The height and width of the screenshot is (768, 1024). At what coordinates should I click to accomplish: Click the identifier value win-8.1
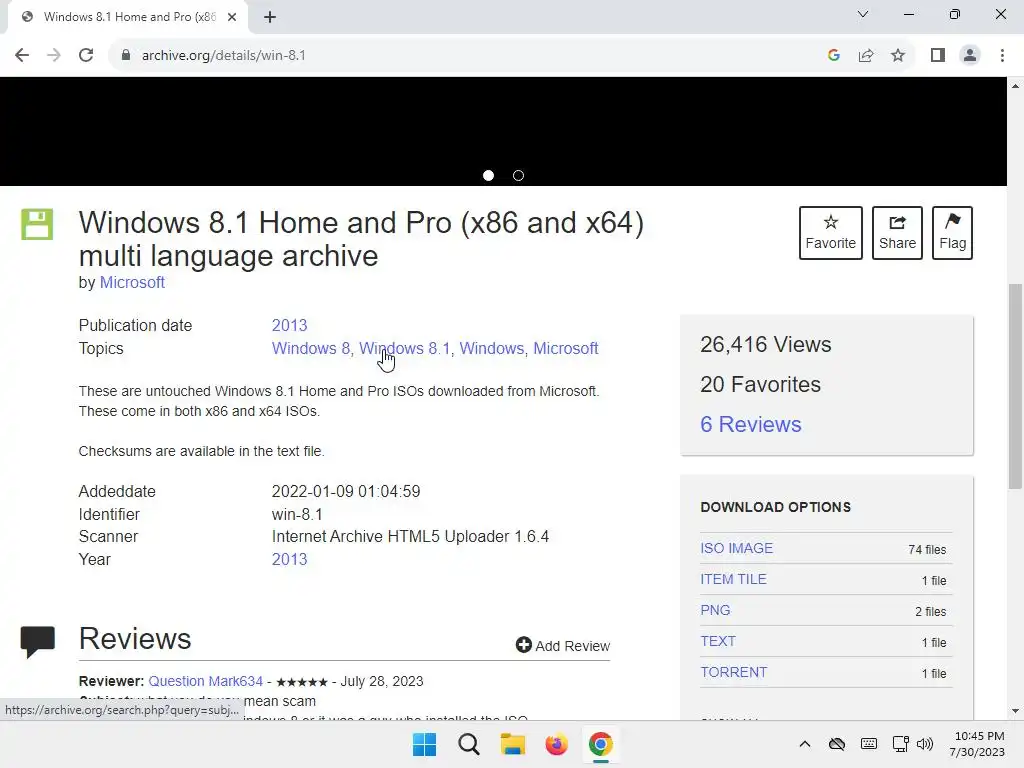297,515
